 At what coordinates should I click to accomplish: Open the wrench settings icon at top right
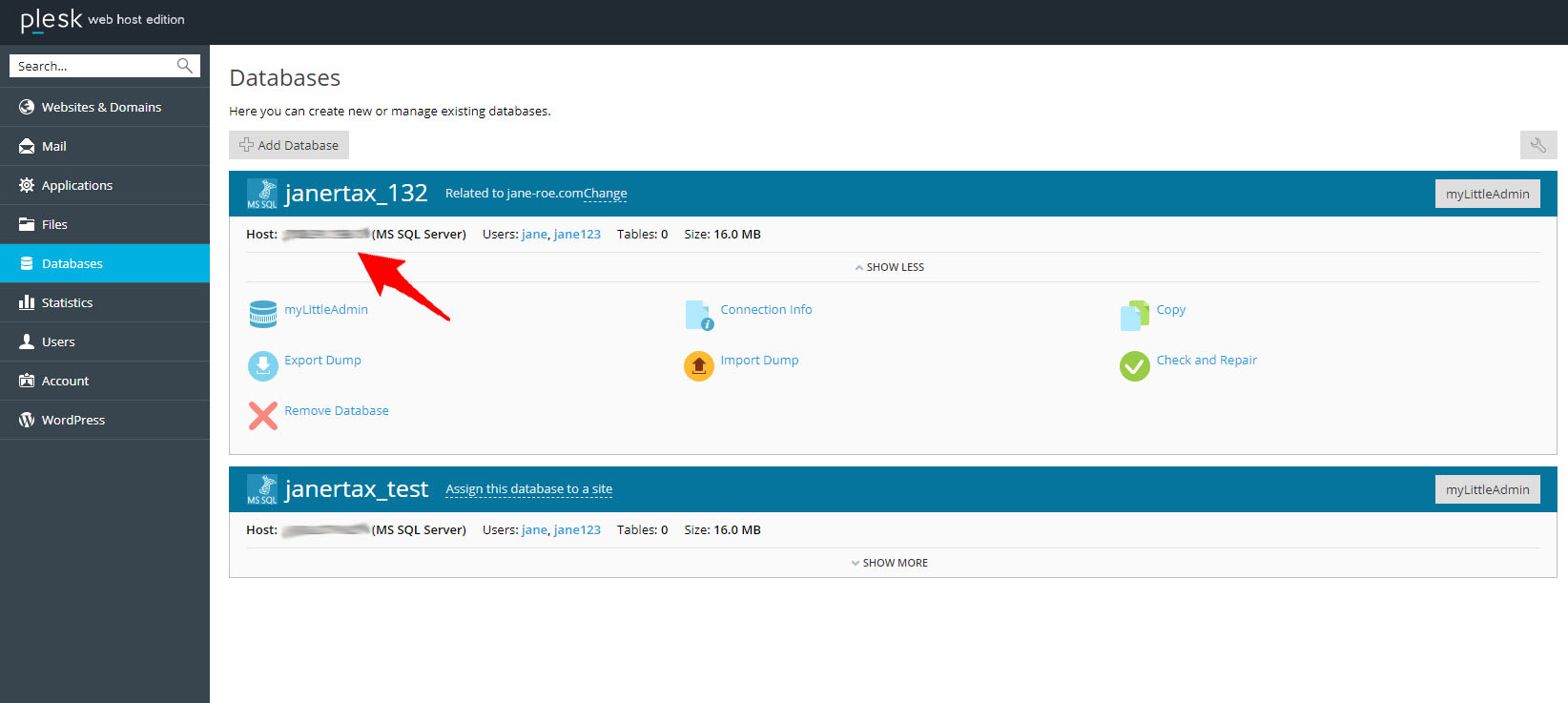(1537, 145)
